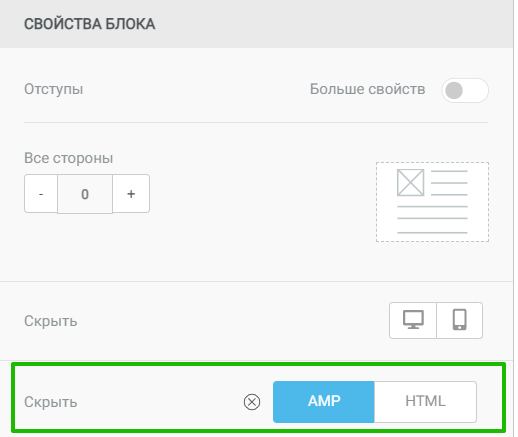Enable the Больше свойств toggle

click(x=465, y=90)
